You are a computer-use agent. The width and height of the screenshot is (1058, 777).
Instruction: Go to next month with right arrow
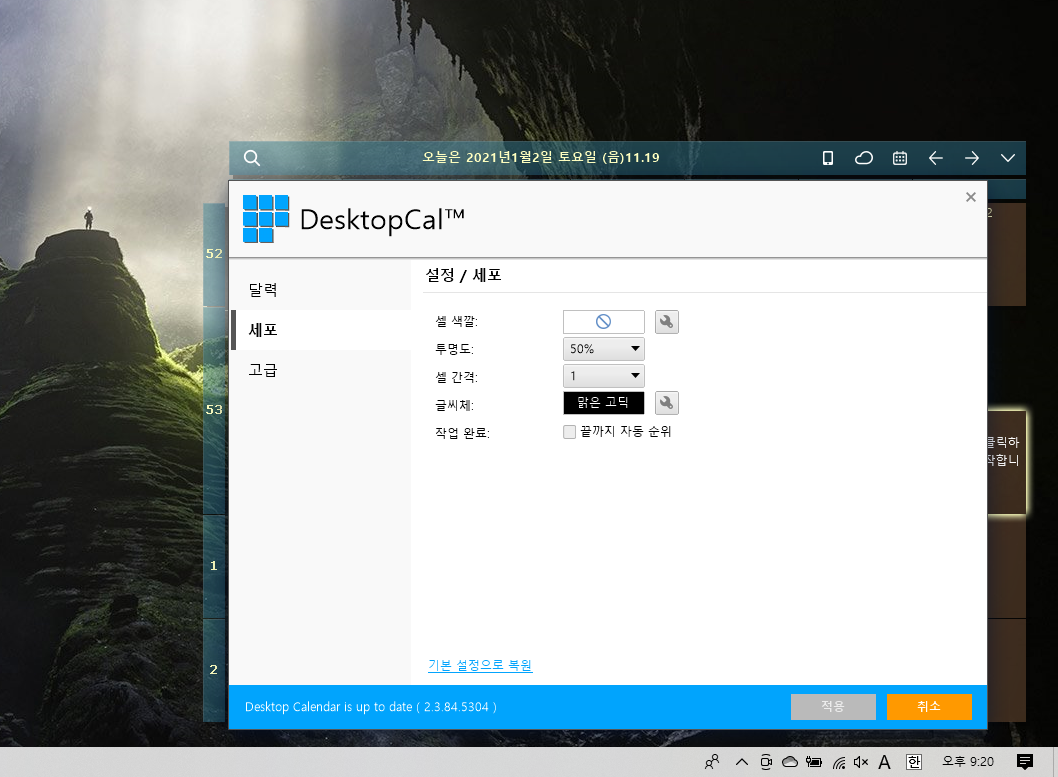(972, 158)
